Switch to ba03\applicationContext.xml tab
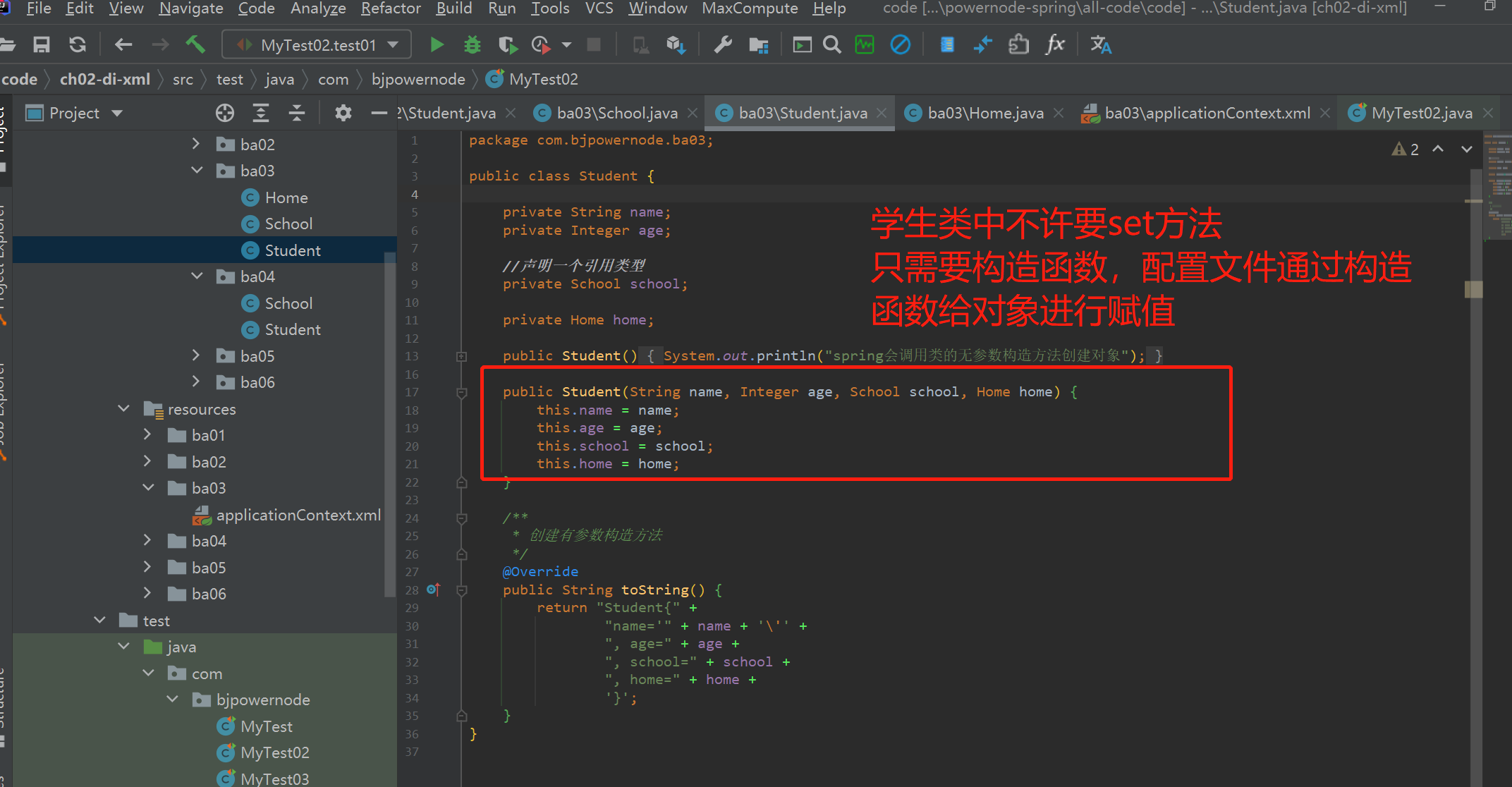Screen dimensions: 1512x787 pos(1207,113)
